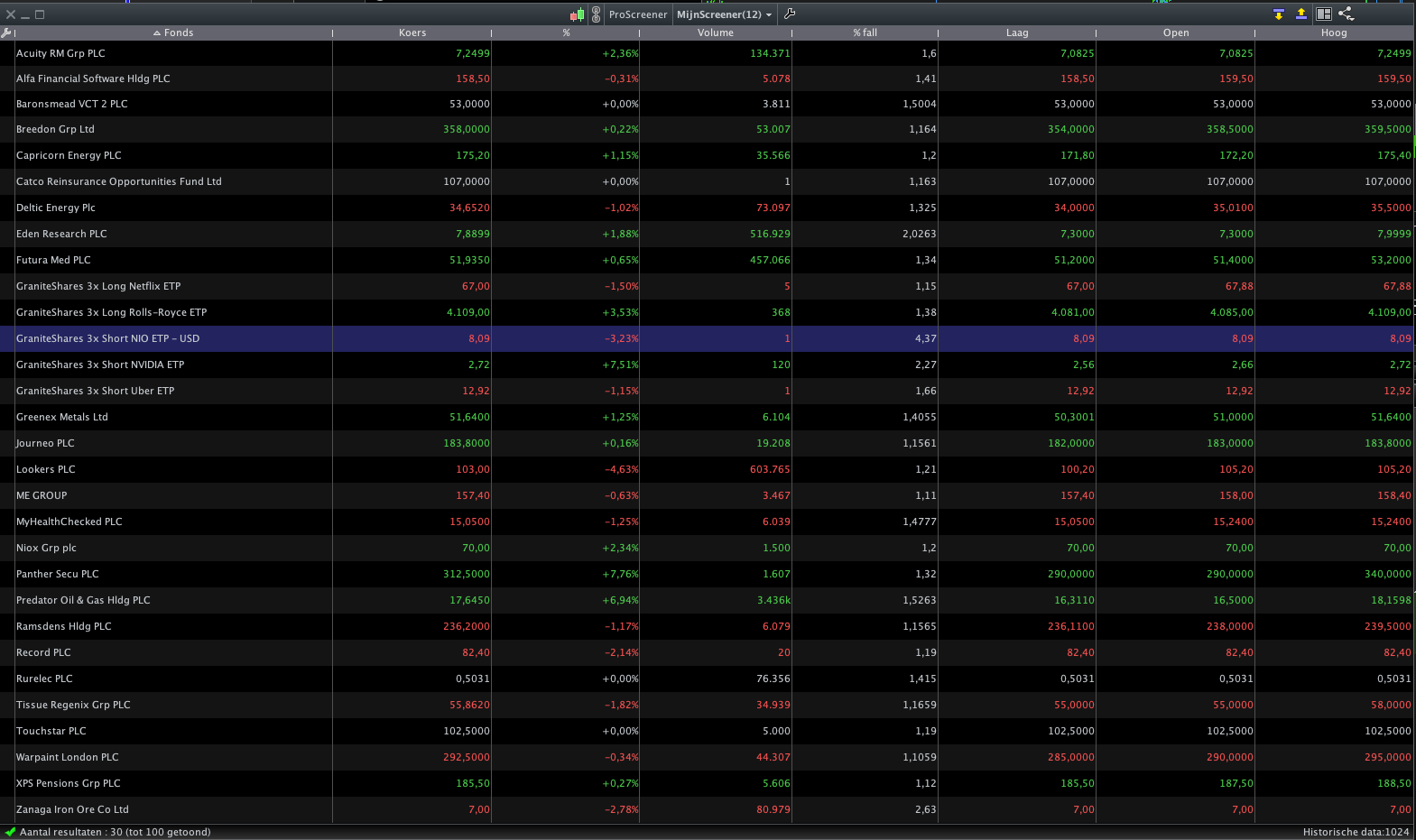The height and width of the screenshot is (840, 1416).
Task: Select the Greenex Metals Ltd row
Action: pyautogui.click(x=707, y=417)
